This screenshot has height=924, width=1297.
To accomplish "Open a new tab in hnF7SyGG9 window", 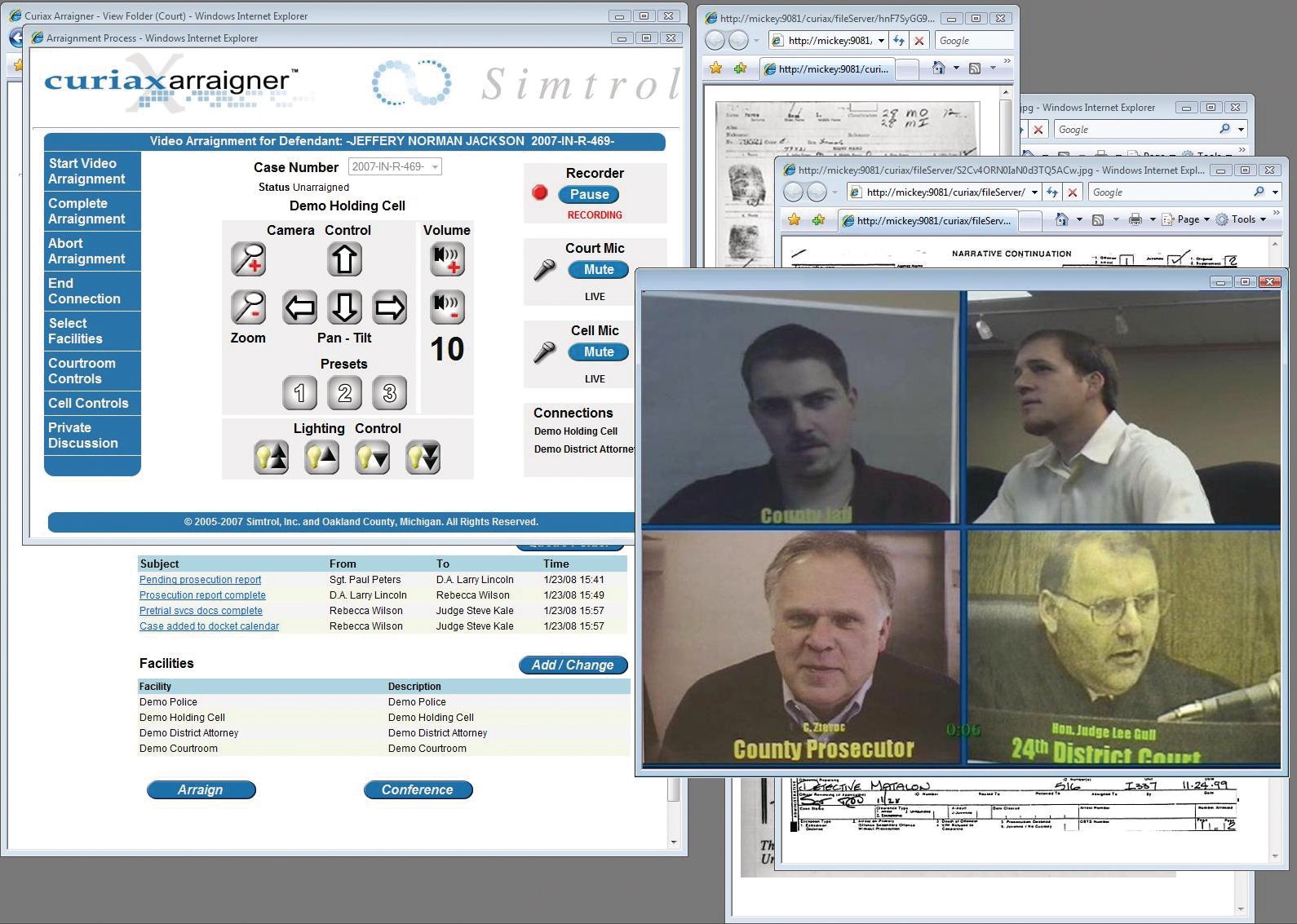I will [x=906, y=69].
